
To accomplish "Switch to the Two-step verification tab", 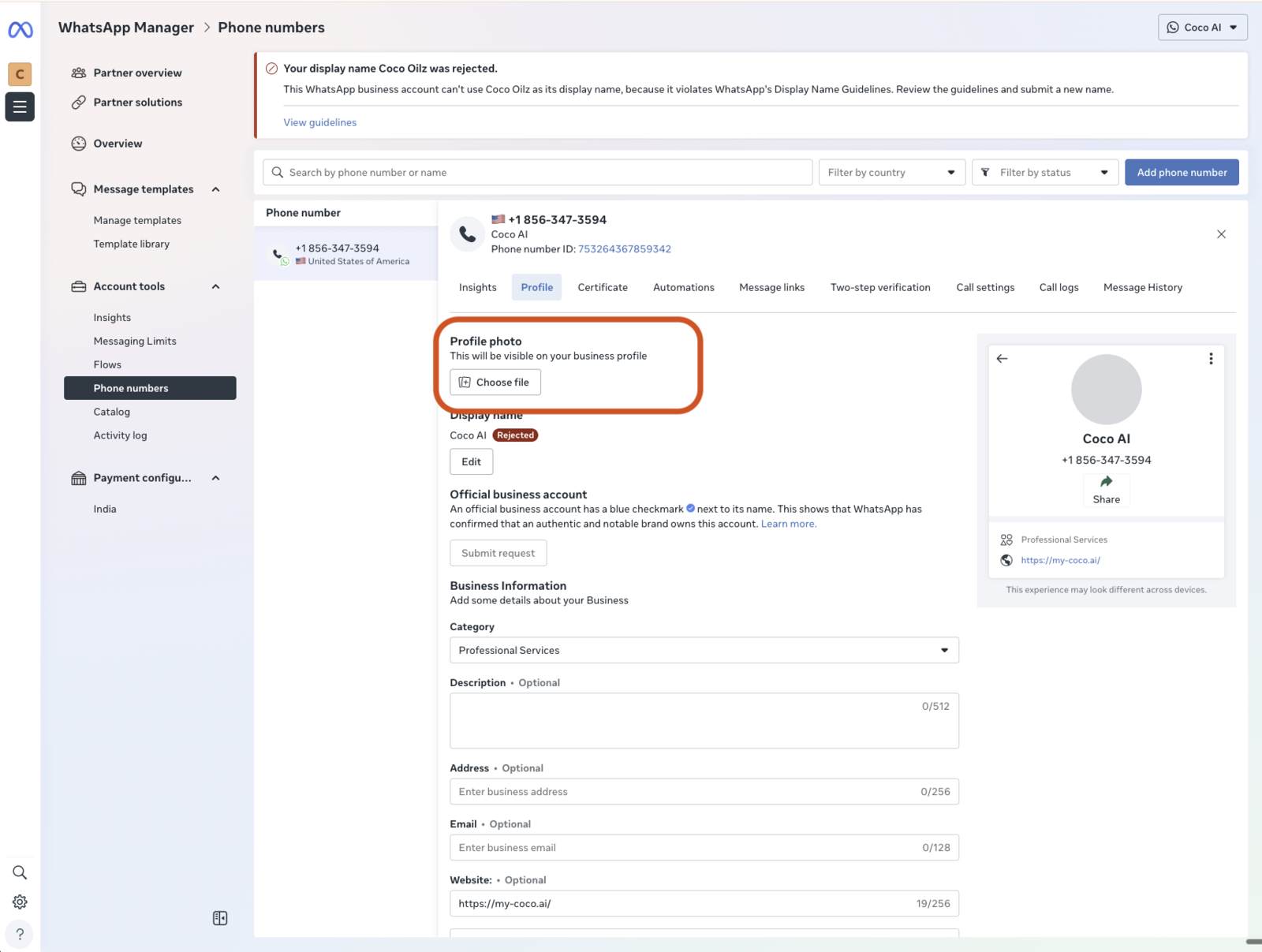I will click(x=879, y=287).
